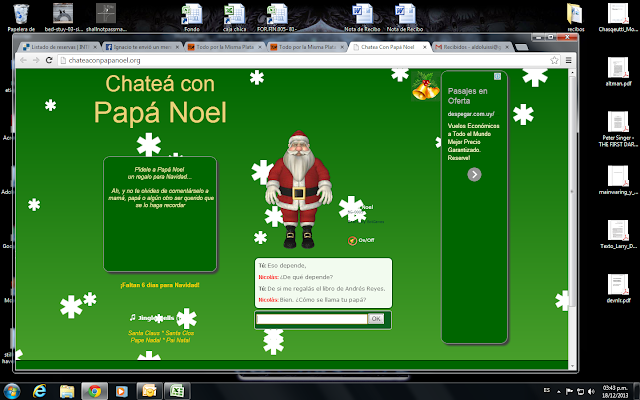Open the Outlook taskbar icon
Viewport: 640px width, 400px height.
(149, 391)
